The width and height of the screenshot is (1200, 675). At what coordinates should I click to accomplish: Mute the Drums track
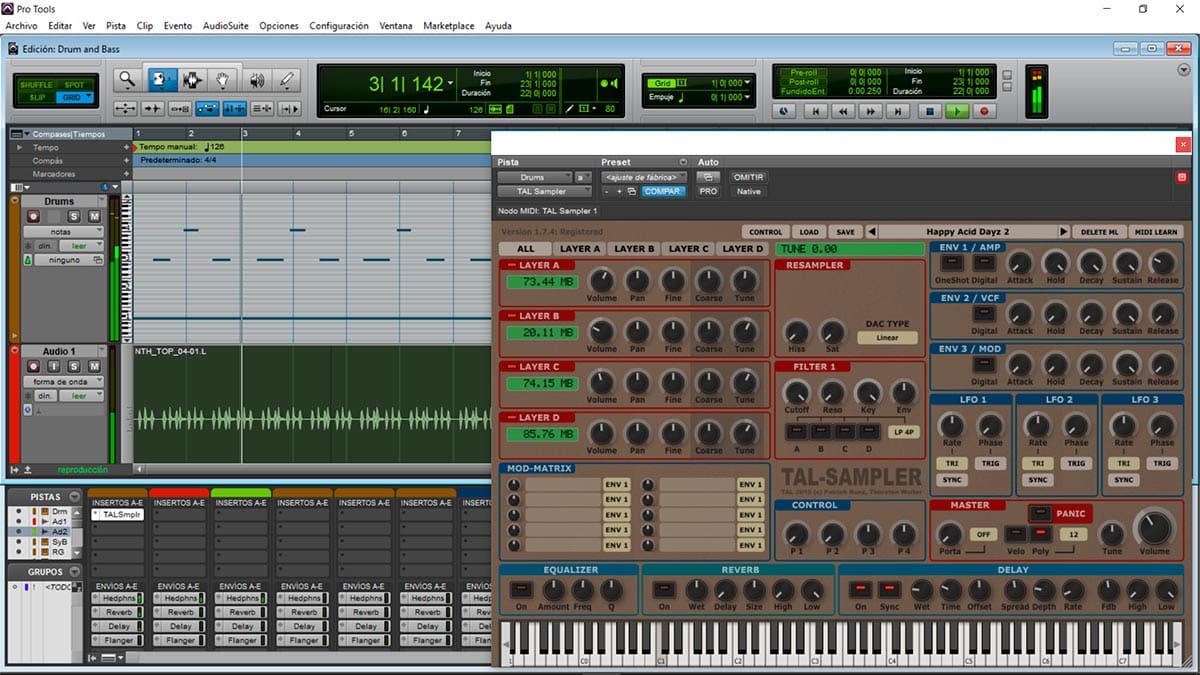coord(94,216)
